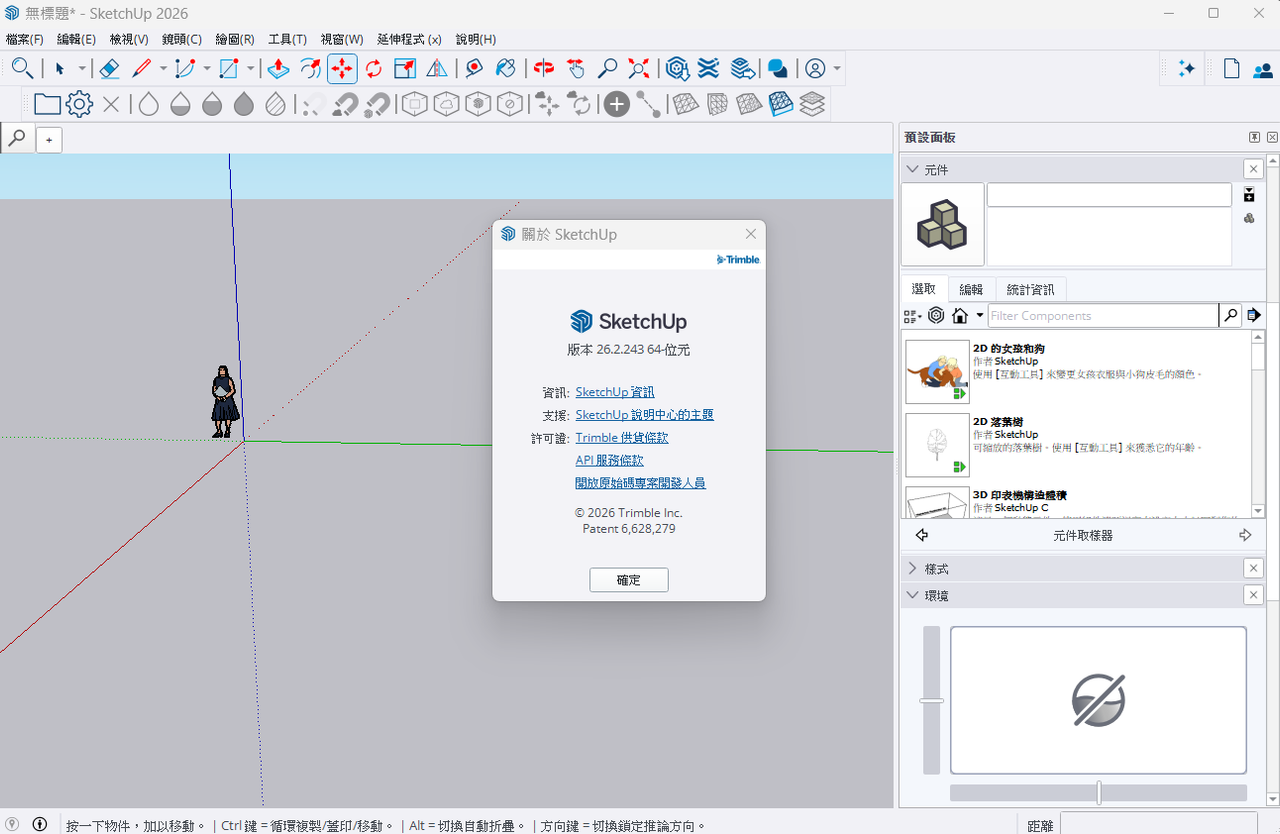Activate the Arc drawing tool
This screenshot has height=834, width=1280.
tap(184, 69)
